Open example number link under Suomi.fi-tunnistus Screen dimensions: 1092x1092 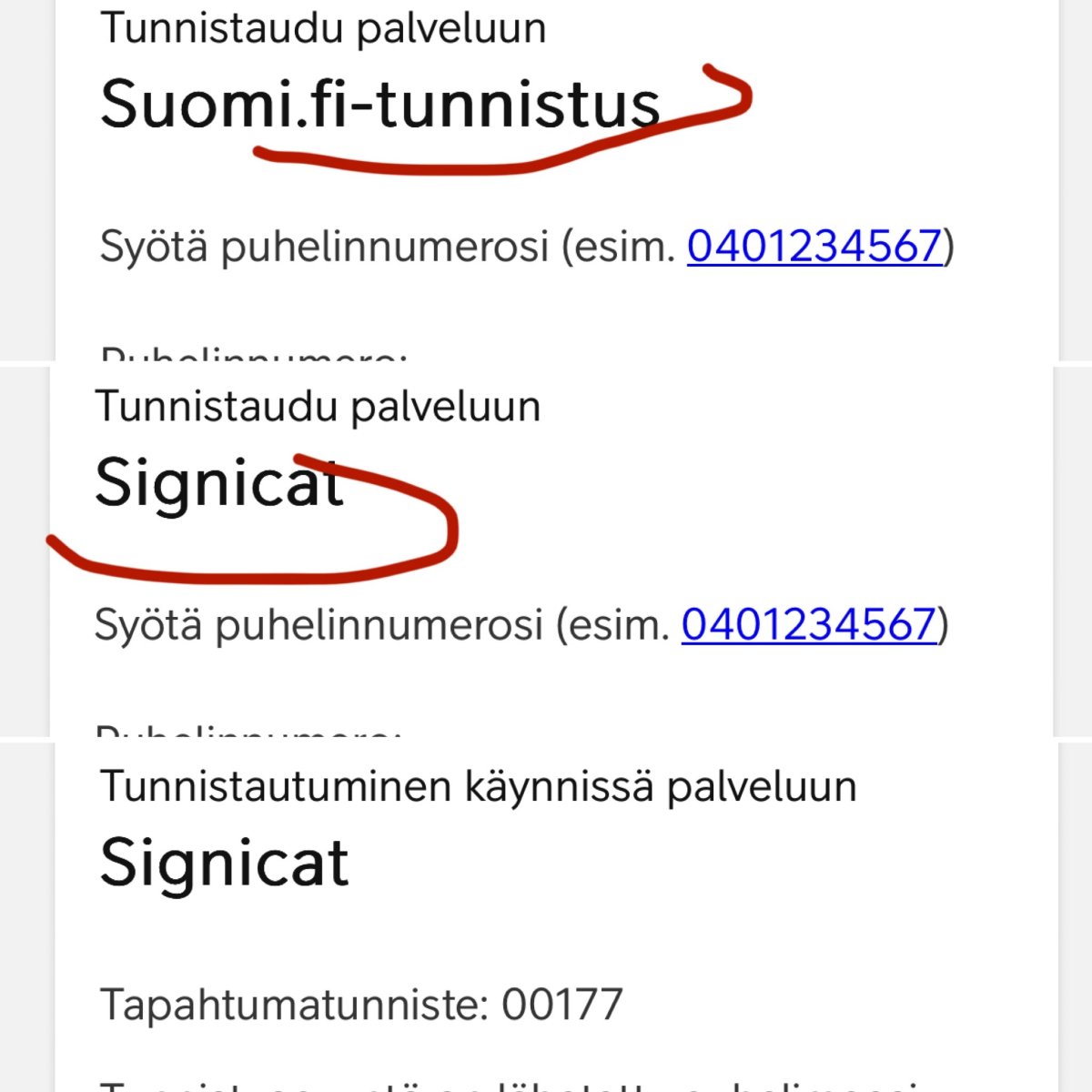tap(814, 246)
